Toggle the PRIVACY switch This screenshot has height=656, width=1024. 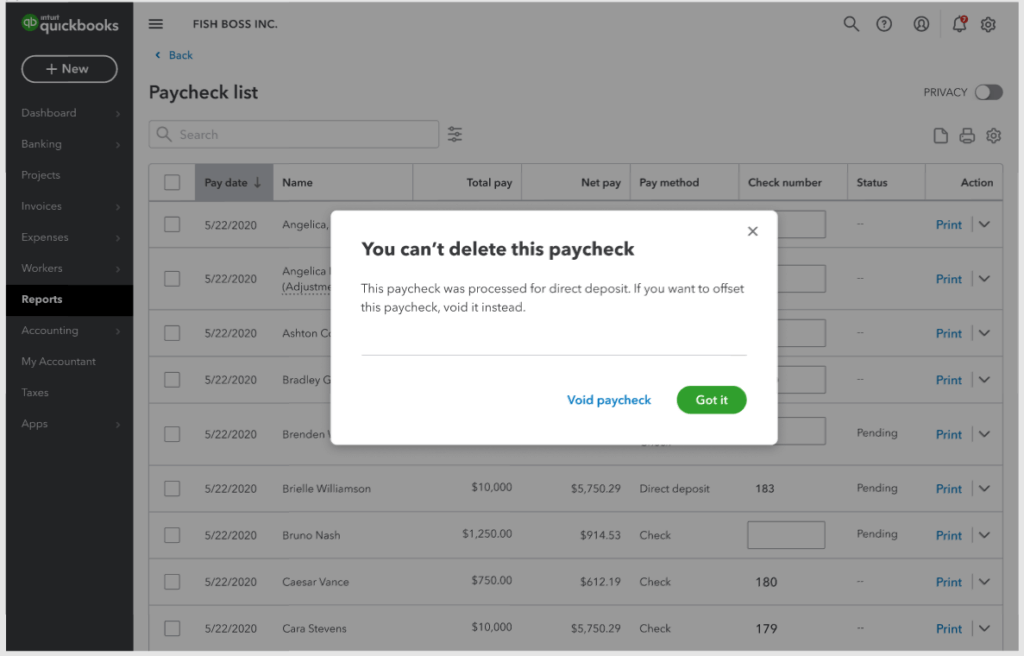(x=988, y=92)
